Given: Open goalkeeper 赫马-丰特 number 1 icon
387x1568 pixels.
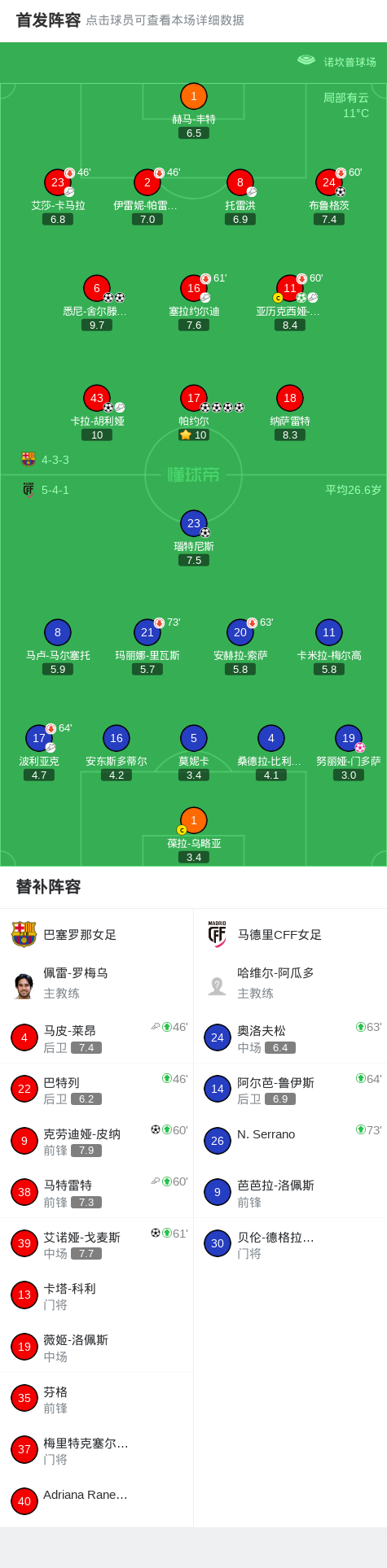Looking at the screenshot, I should coord(193,97).
